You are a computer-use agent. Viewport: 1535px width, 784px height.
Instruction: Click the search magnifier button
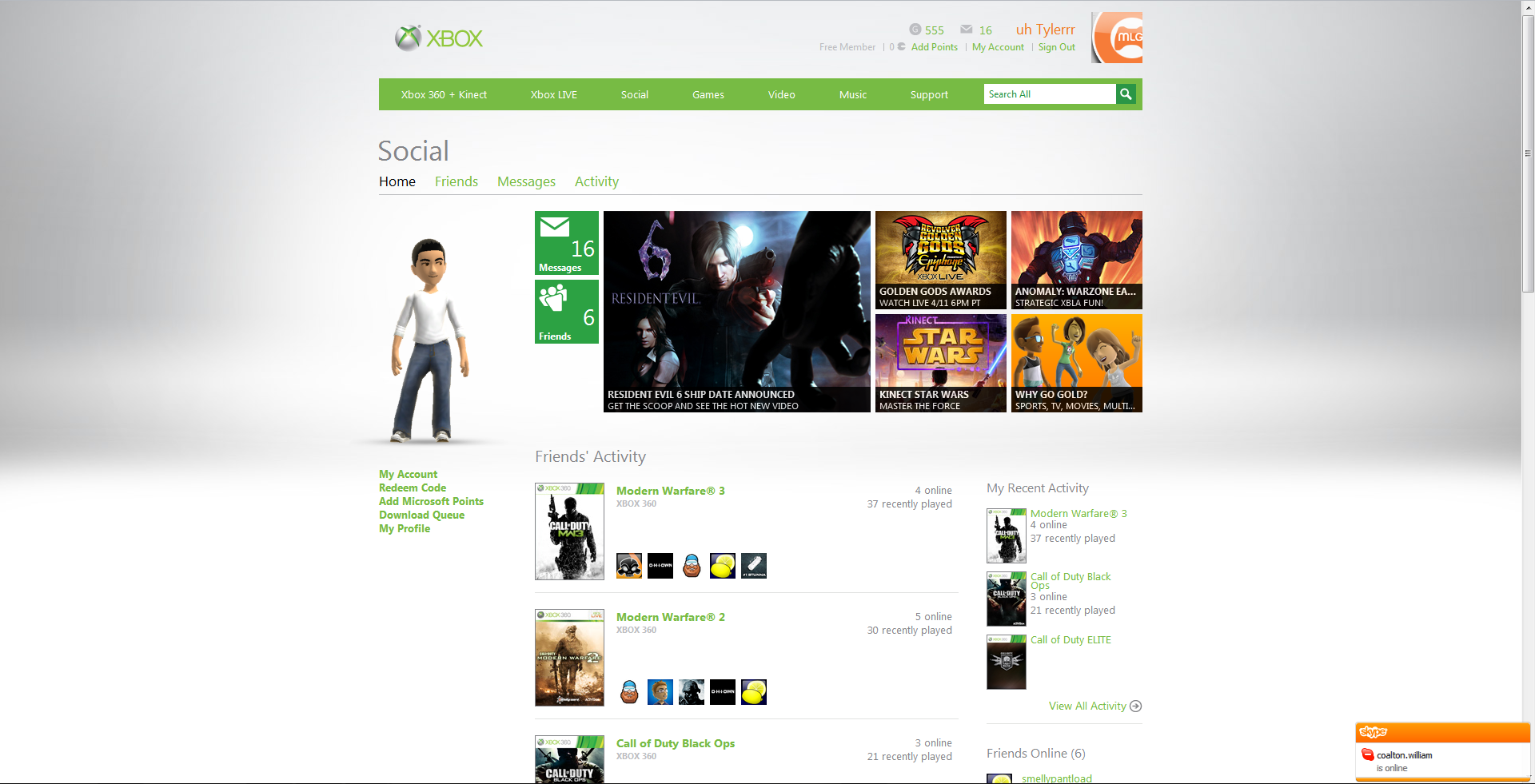coord(1126,94)
